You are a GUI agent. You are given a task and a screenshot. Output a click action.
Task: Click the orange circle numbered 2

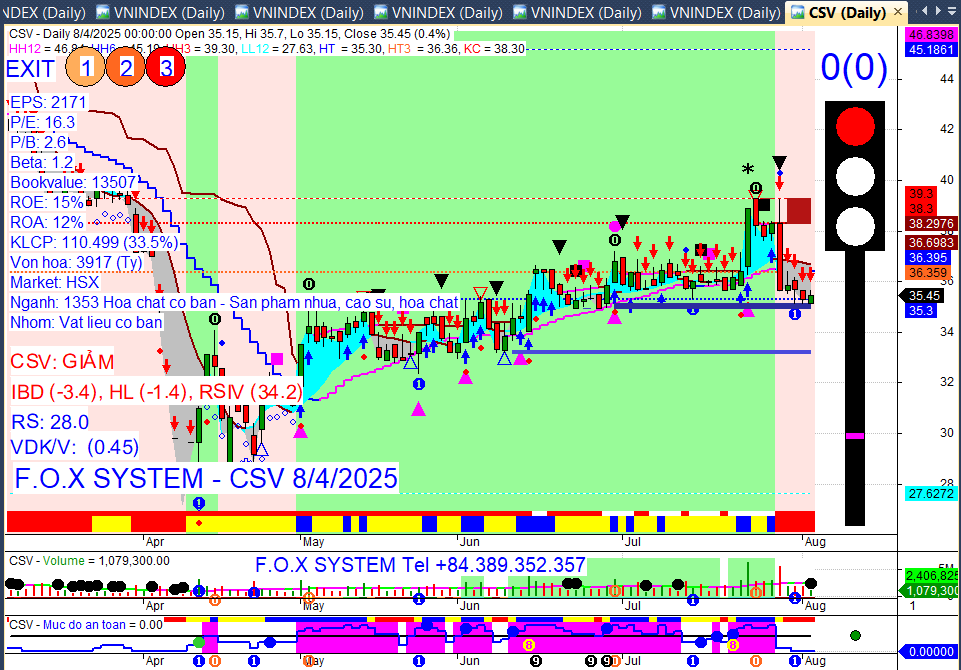(x=126, y=67)
